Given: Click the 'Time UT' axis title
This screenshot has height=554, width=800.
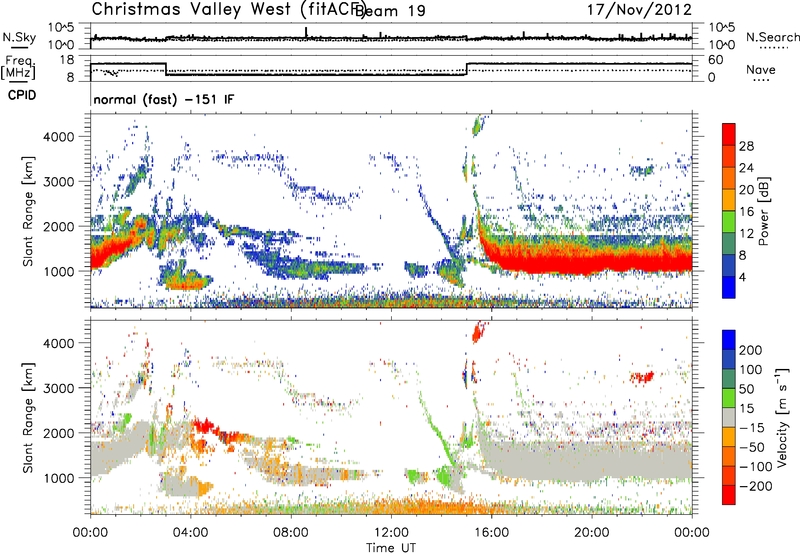Looking at the screenshot, I should (391, 548).
